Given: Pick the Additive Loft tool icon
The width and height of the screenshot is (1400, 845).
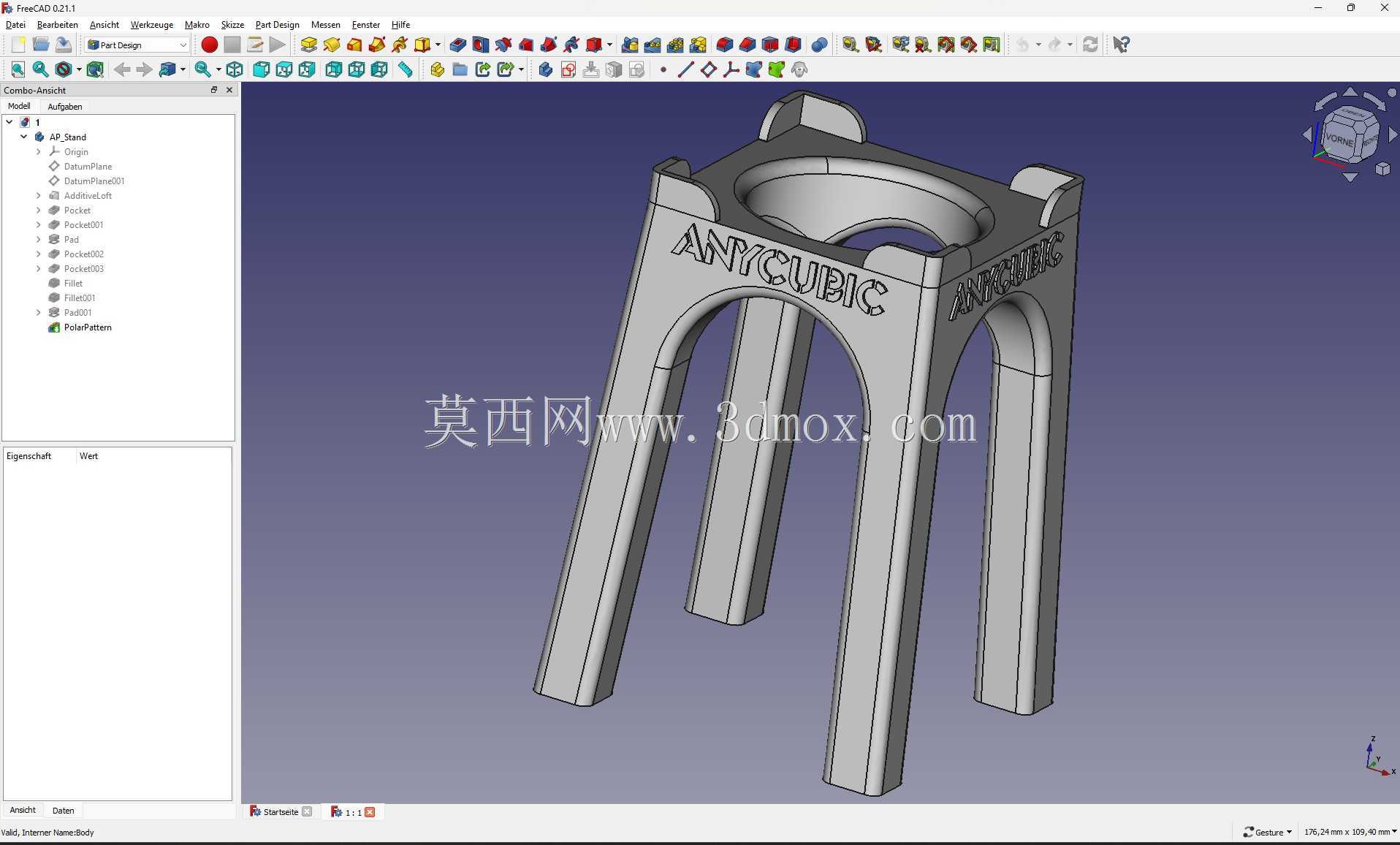Looking at the screenshot, I should (x=354, y=45).
